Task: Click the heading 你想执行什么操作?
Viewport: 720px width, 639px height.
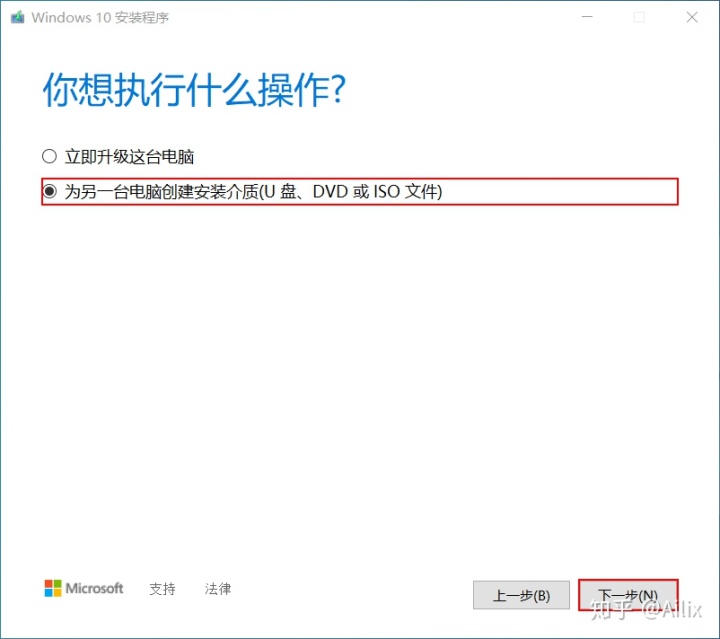Action: tap(194, 90)
